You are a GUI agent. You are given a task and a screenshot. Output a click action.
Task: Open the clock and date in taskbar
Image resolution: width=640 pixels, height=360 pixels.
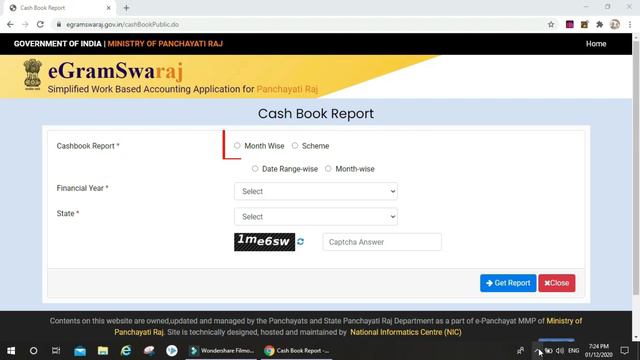[599, 351]
